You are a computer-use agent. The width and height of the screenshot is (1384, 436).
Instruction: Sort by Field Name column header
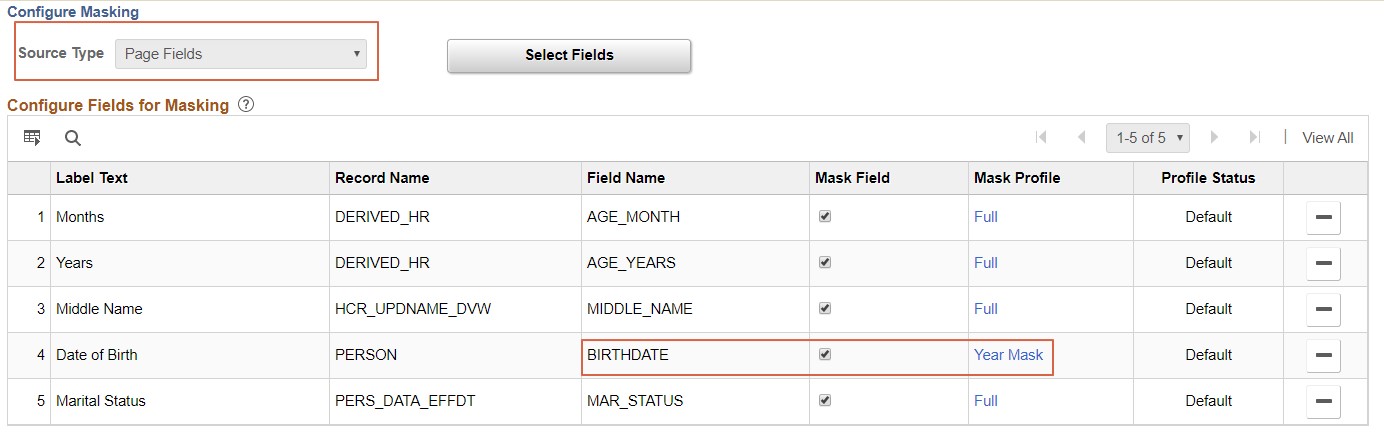[626, 178]
